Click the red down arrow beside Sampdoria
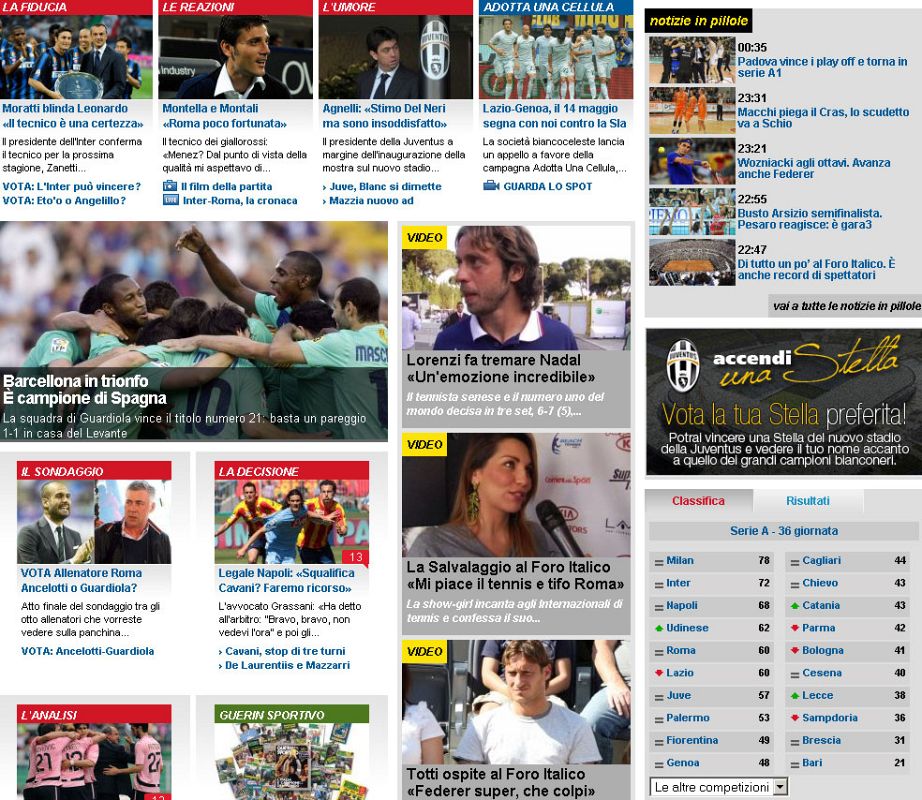The height and width of the screenshot is (800, 922). [794, 718]
